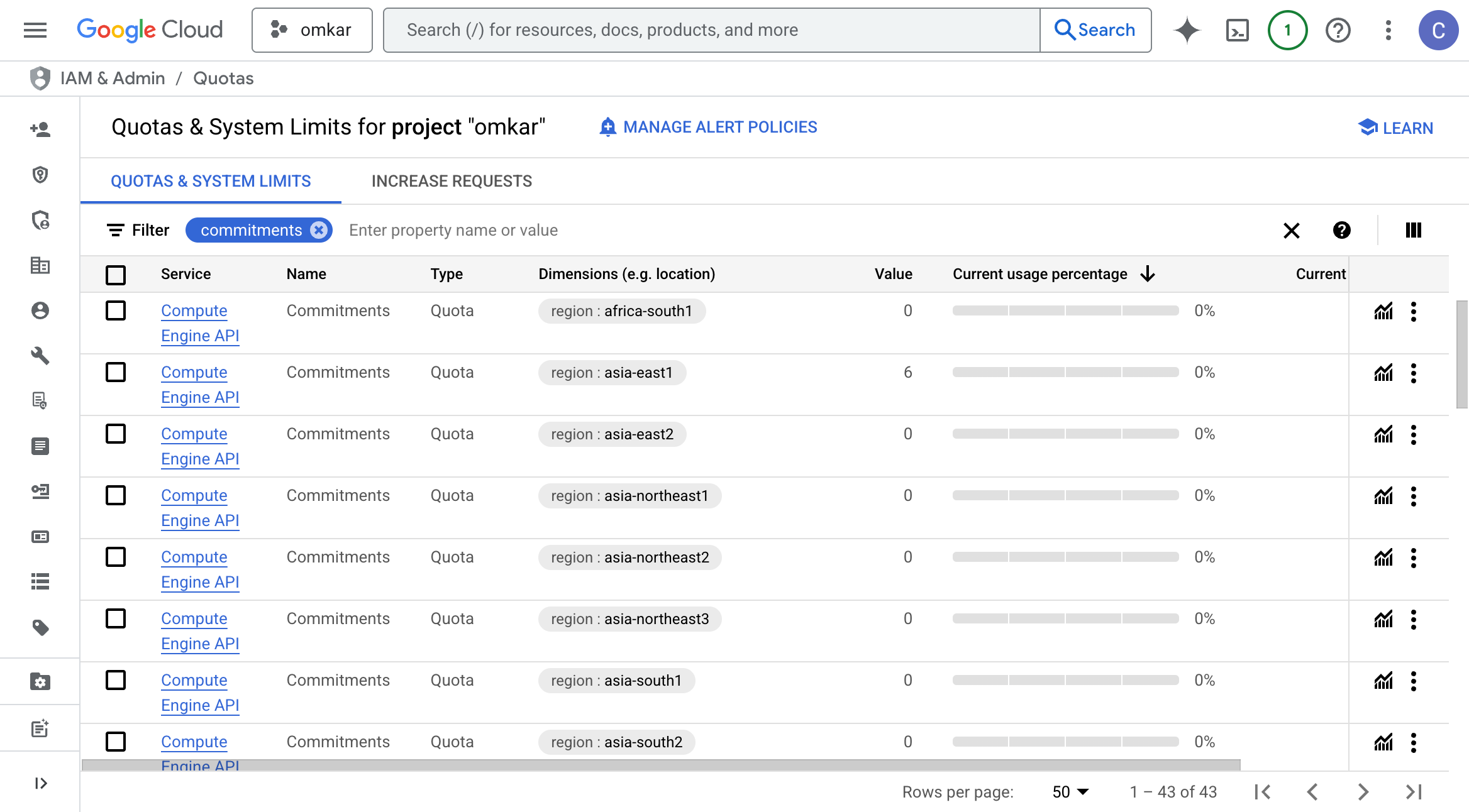1469x812 pixels.
Task: Click Manage Alert Policies button
Action: point(708,127)
